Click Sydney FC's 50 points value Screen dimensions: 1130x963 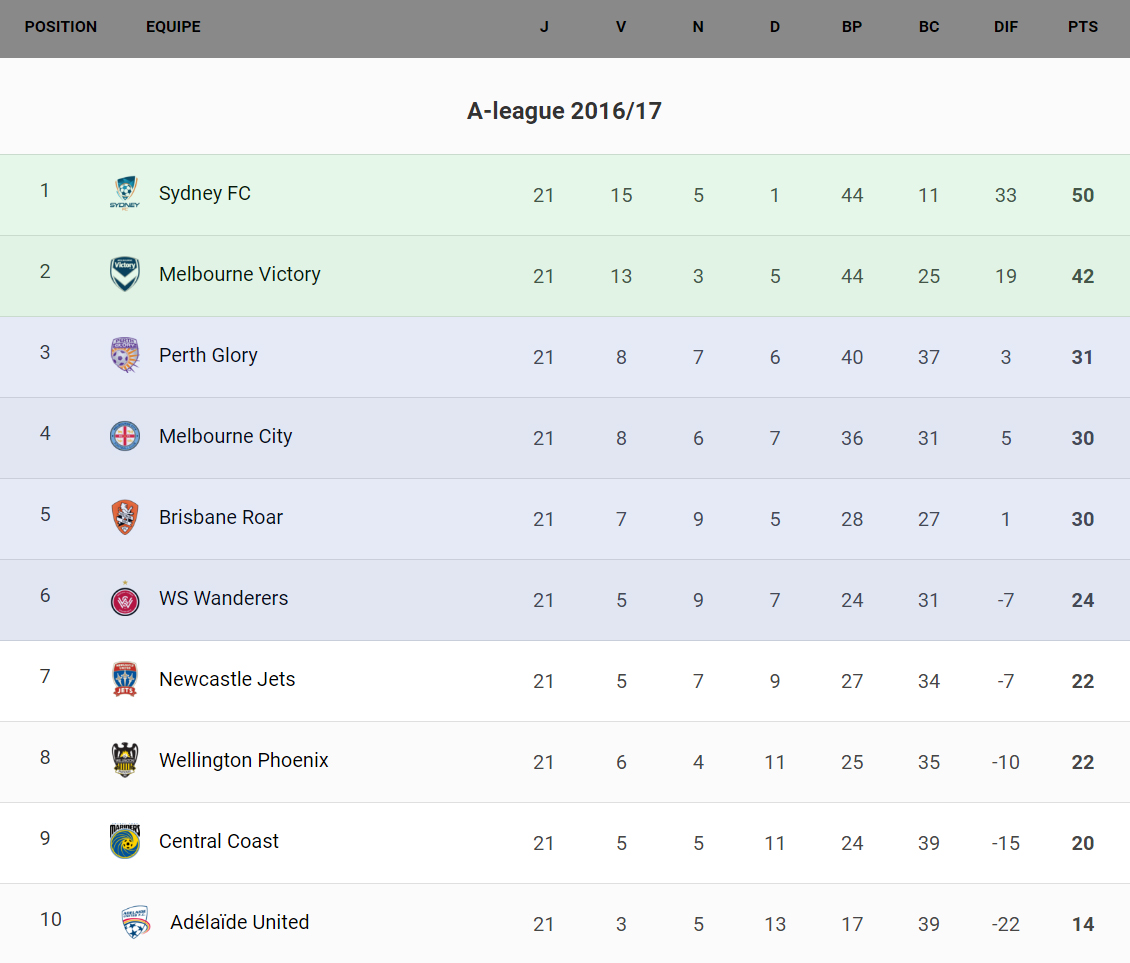pos(1082,195)
